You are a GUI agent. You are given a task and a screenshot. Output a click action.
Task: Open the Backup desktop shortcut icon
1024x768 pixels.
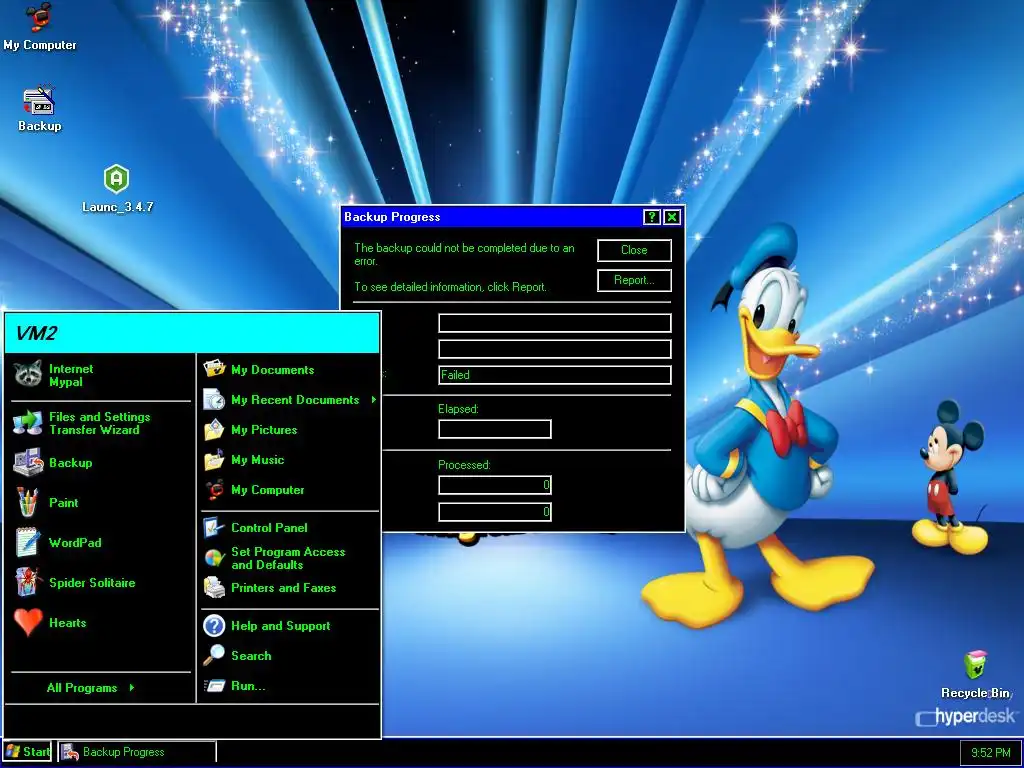[x=39, y=101]
